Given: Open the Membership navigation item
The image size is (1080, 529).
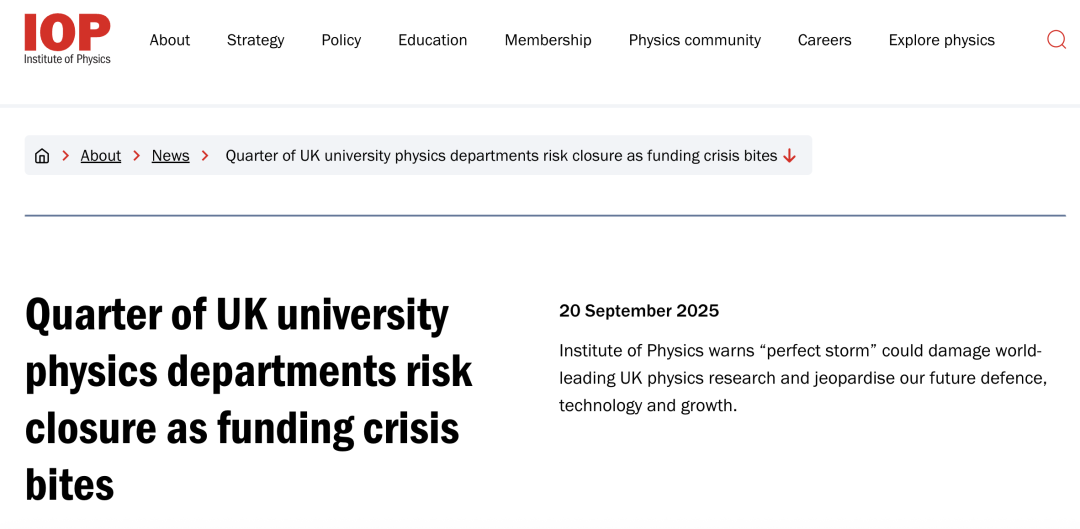Looking at the screenshot, I should tap(548, 40).
